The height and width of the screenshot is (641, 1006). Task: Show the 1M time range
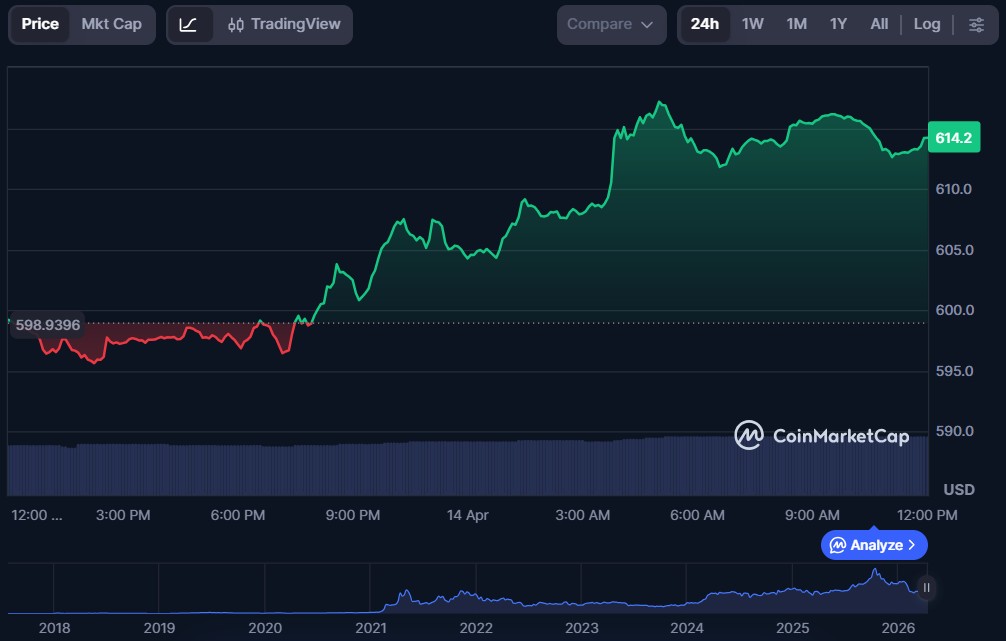[796, 24]
